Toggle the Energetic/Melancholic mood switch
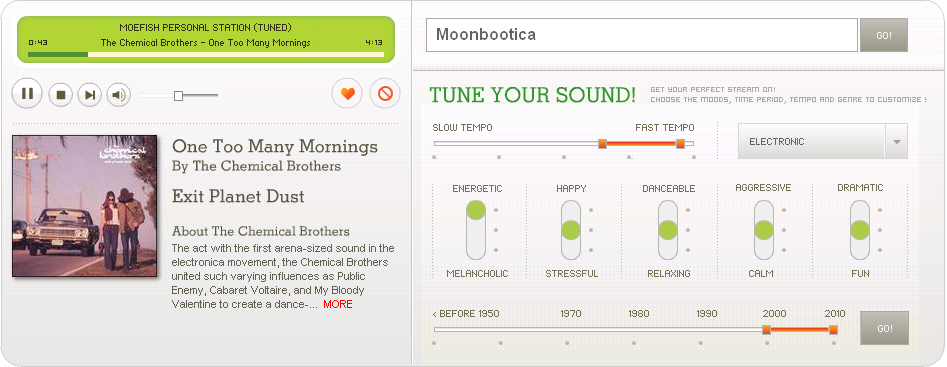Screen dimensions: 947x367 click(x=476, y=230)
